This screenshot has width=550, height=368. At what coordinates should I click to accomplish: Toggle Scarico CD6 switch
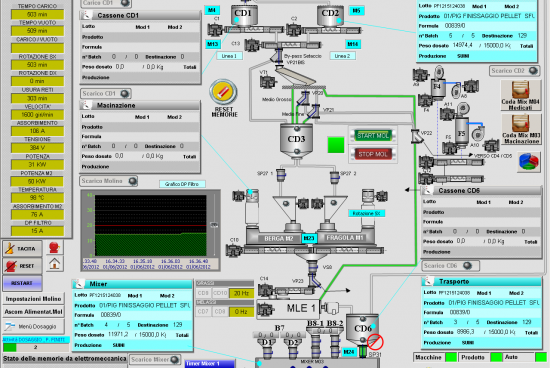(450, 266)
